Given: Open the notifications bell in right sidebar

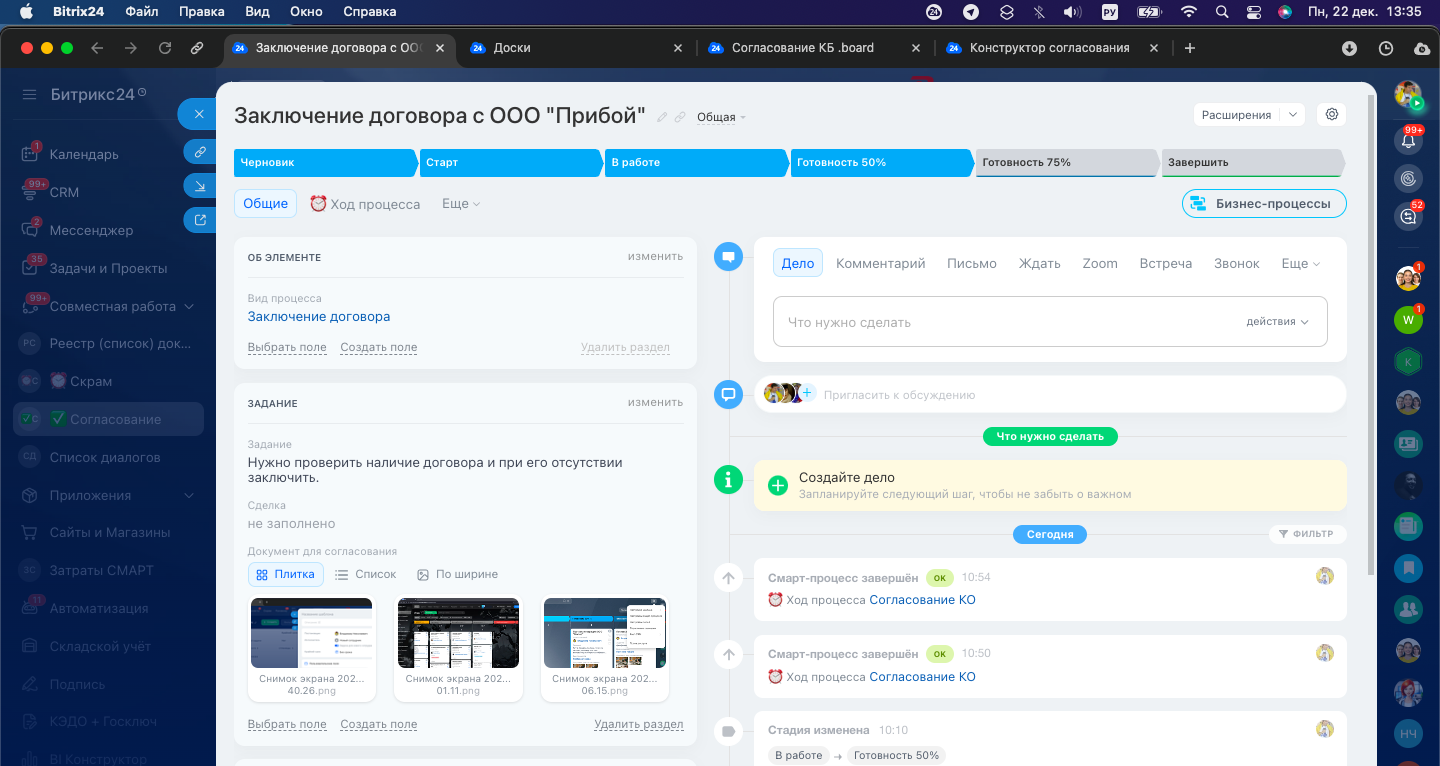Looking at the screenshot, I should (x=1409, y=141).
